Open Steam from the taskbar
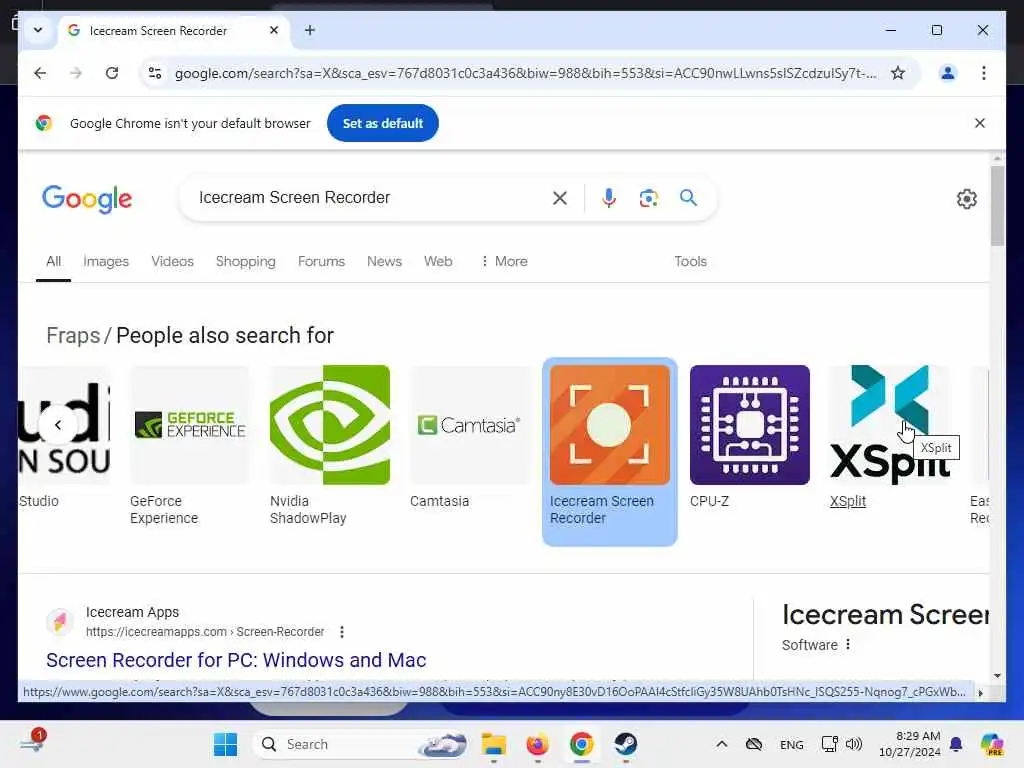 [x=625, y=744]
